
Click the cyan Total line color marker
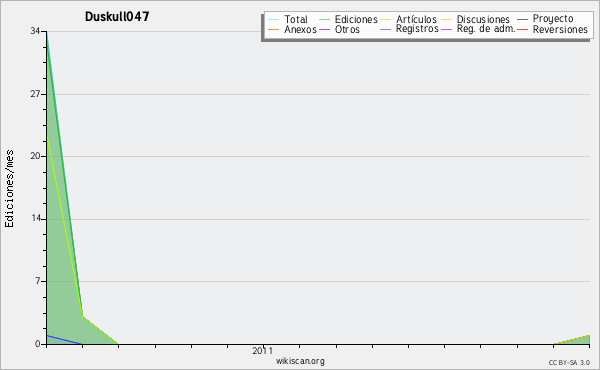pyautogui.click(x=274, y=19)
